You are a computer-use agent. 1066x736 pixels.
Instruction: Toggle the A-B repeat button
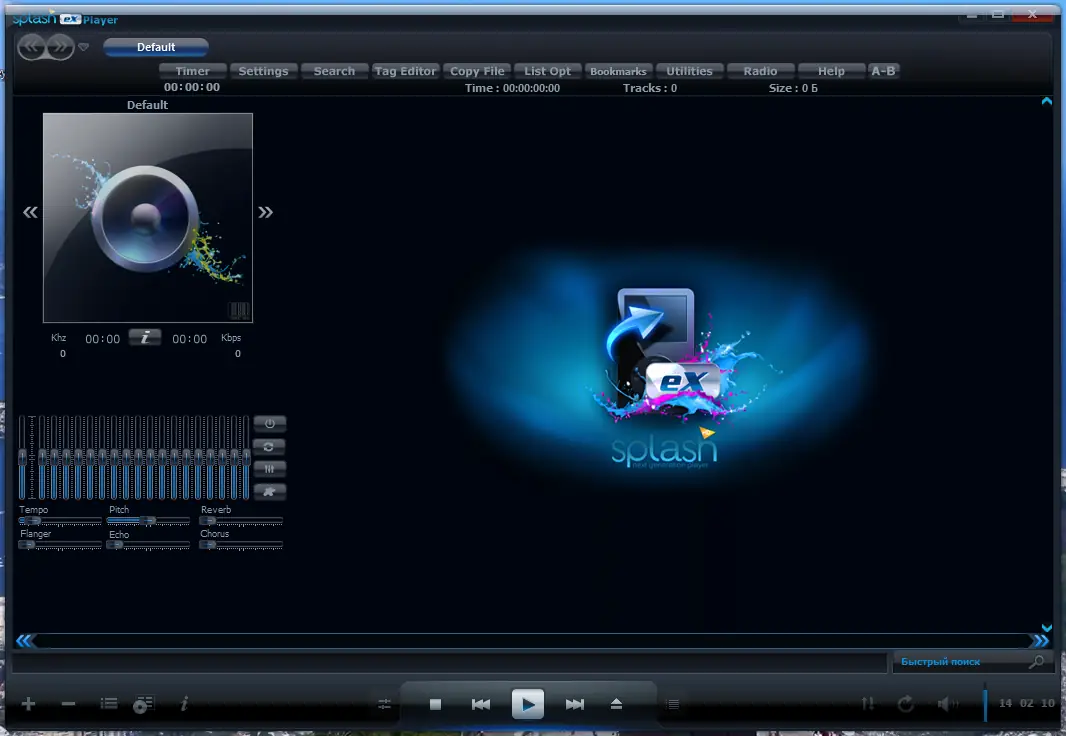(883, 71)
